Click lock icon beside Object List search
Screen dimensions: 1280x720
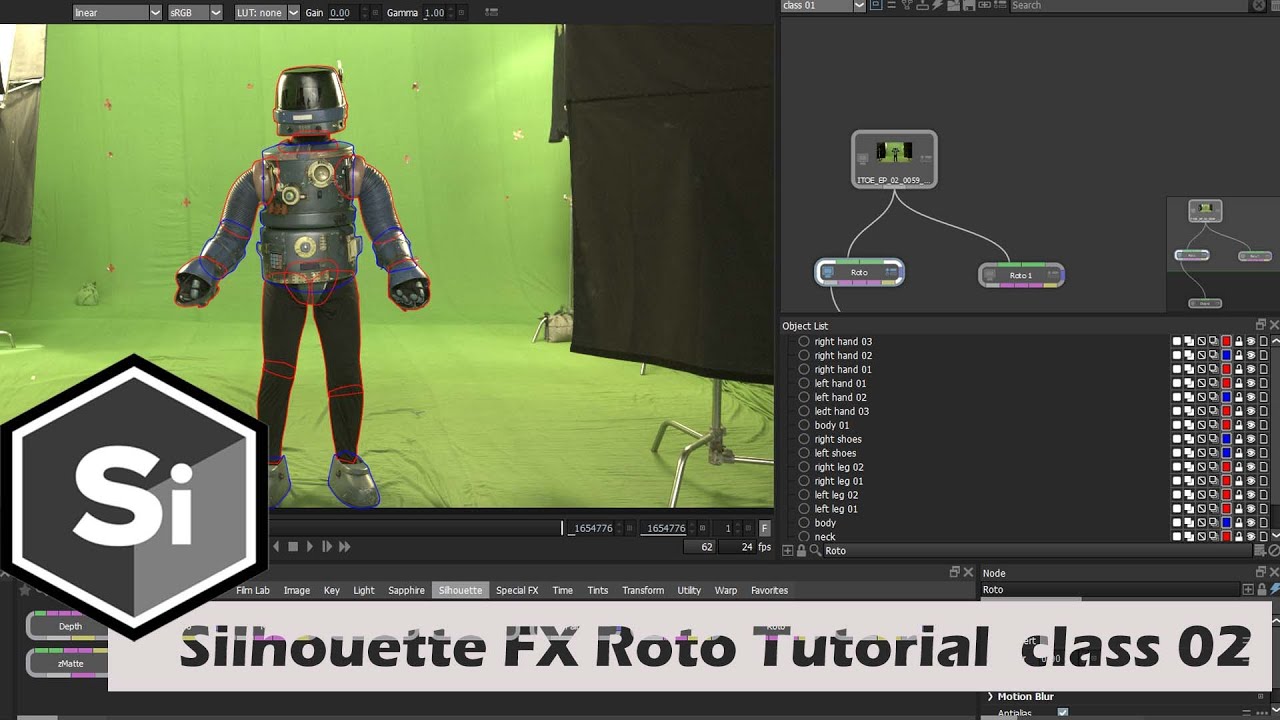click(801, 550)
